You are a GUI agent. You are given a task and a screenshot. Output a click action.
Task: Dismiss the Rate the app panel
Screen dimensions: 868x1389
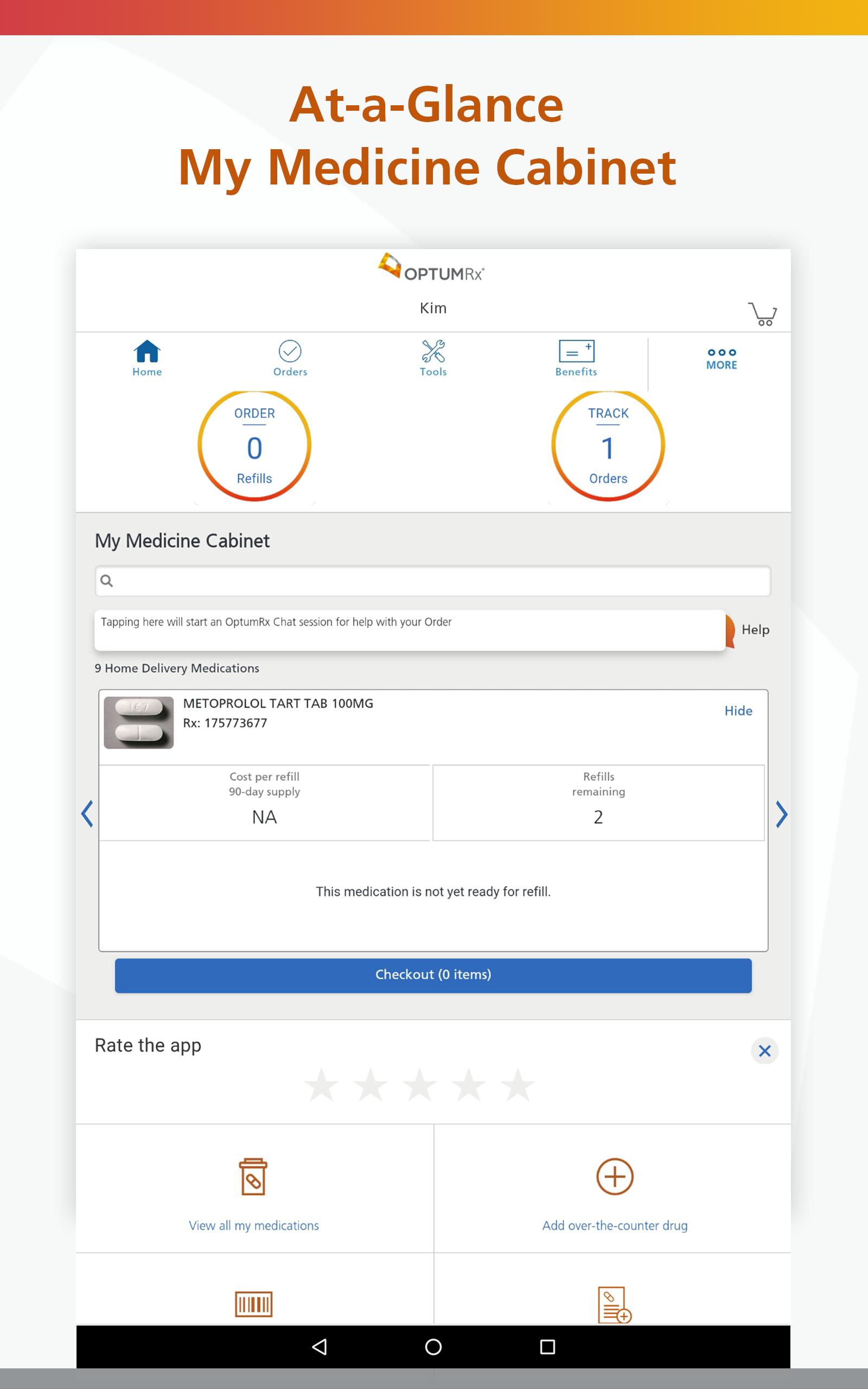click(765, 1051)
